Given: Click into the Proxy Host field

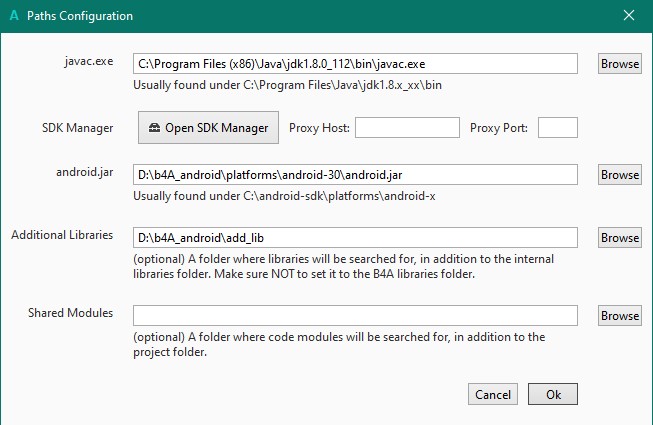Looking at the screenshot, I should tap(407, 128).
